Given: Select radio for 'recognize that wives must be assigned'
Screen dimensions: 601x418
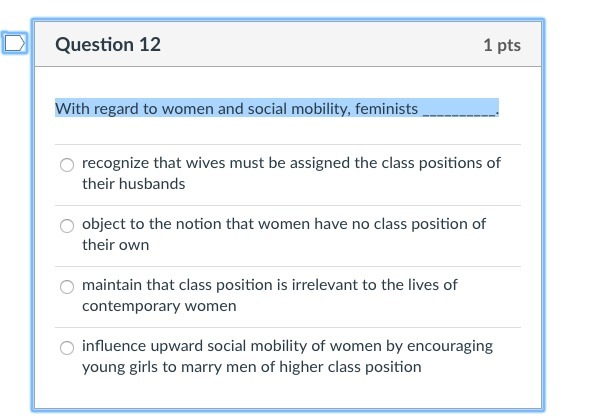Looking at the screenshot, I should 67,164.
